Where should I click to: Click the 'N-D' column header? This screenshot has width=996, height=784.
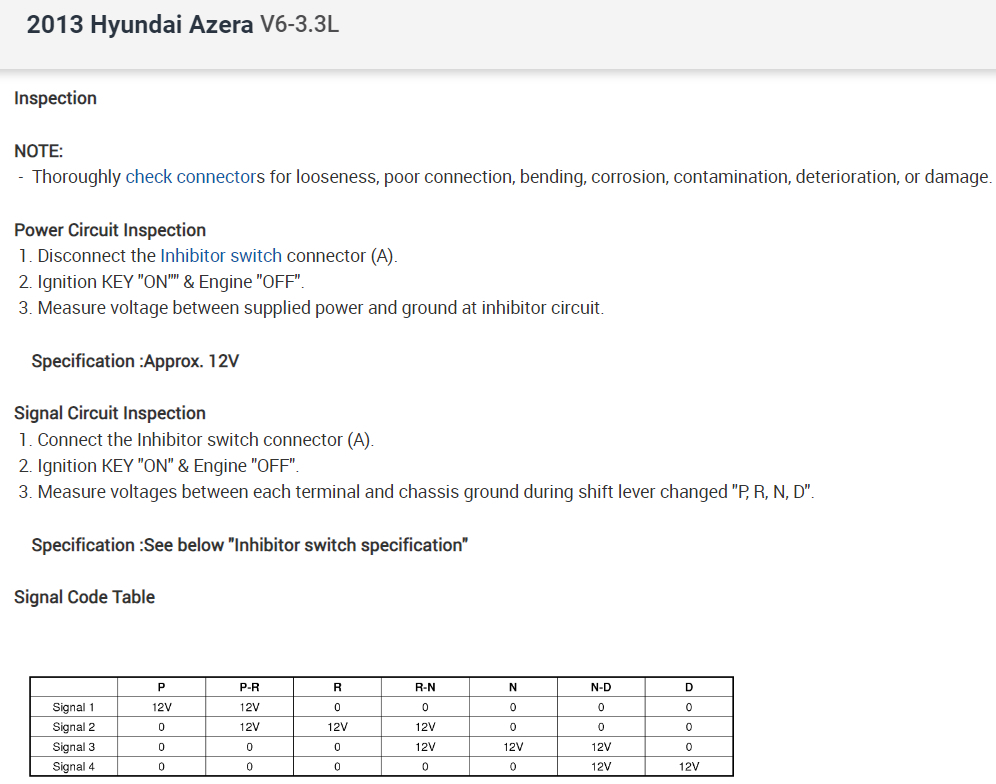[601, 687]
